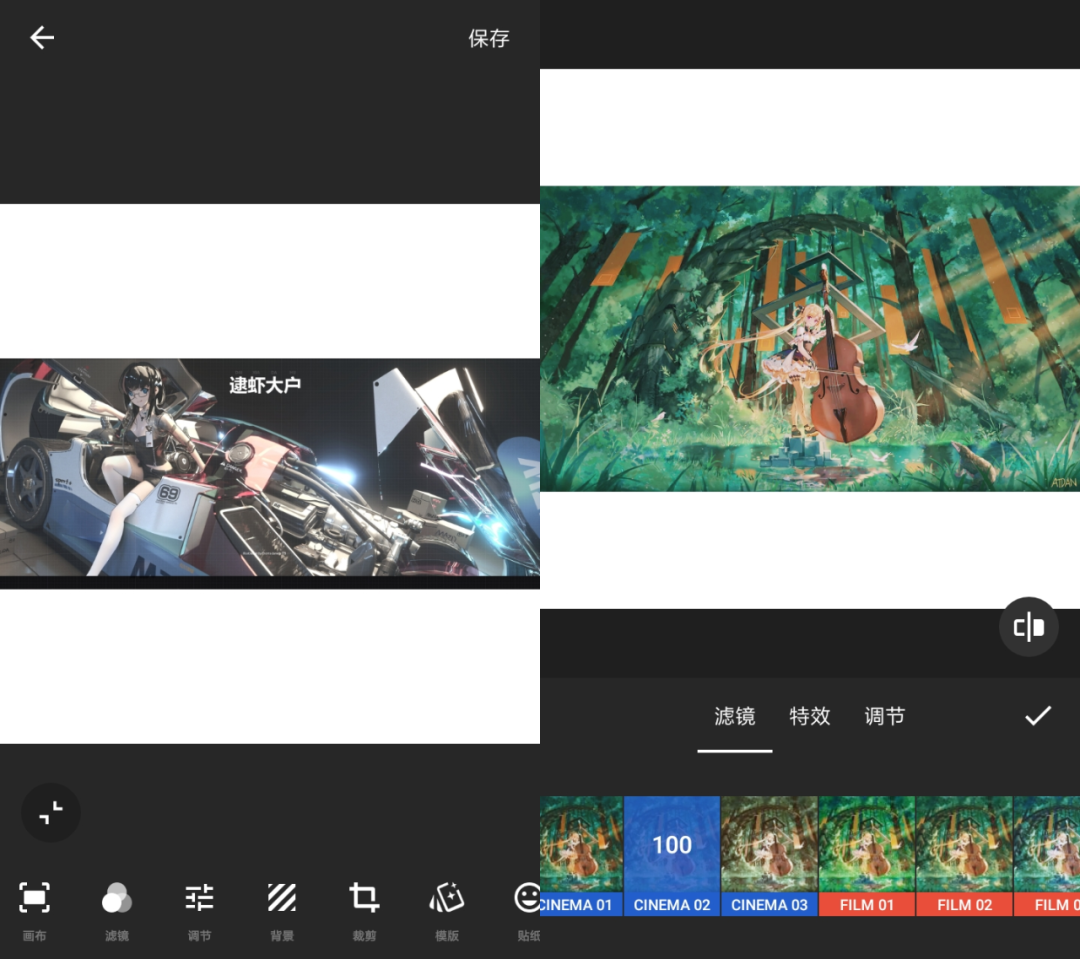Open the 画布 canvas tool

(34, 909)
